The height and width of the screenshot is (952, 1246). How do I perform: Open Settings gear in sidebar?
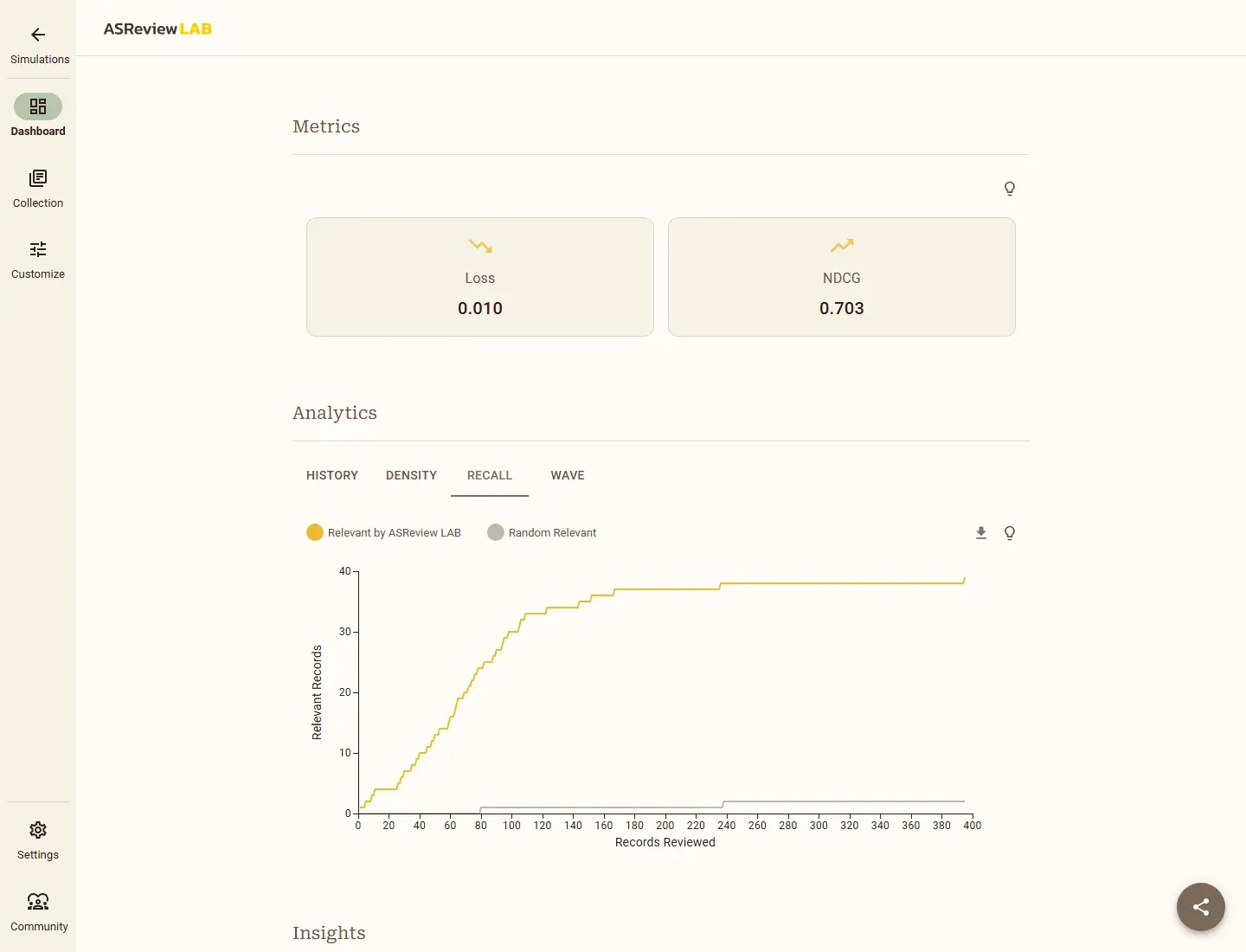coord(38,830)
